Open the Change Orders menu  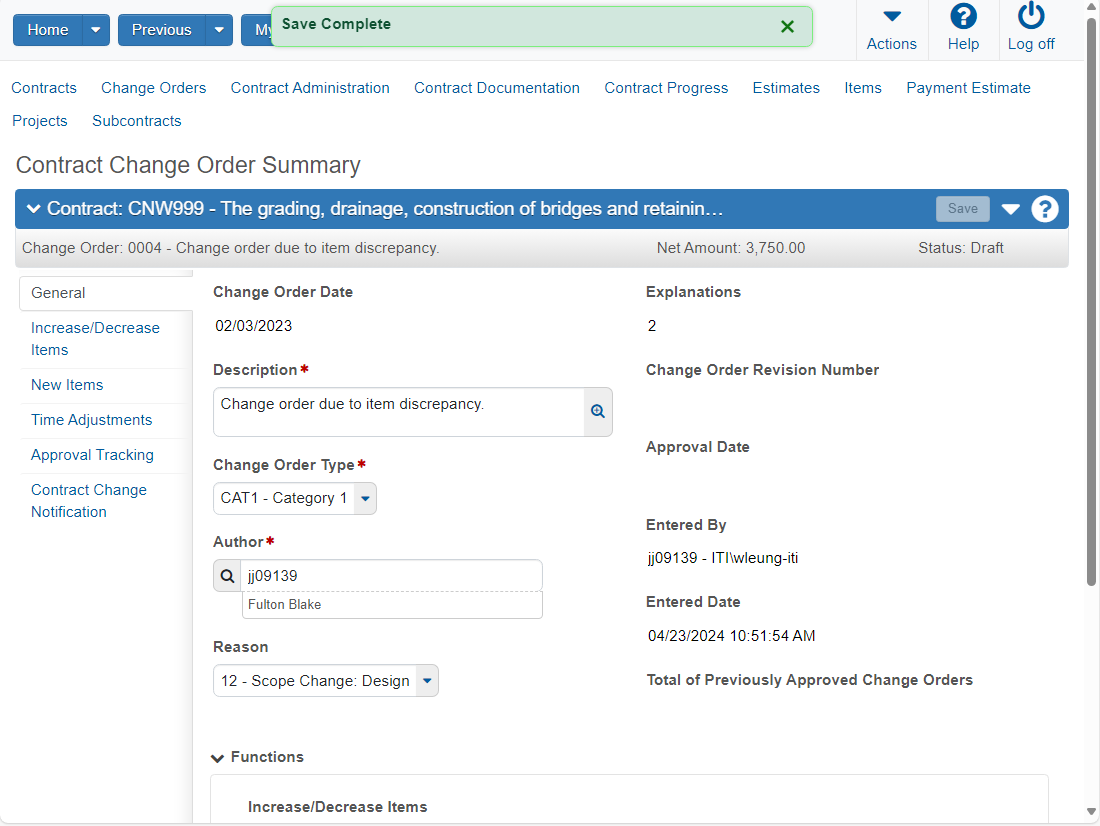154,88
